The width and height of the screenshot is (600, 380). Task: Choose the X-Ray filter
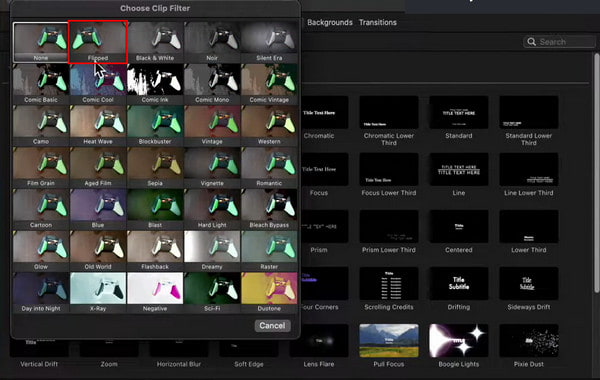click(x=98, y=292)
